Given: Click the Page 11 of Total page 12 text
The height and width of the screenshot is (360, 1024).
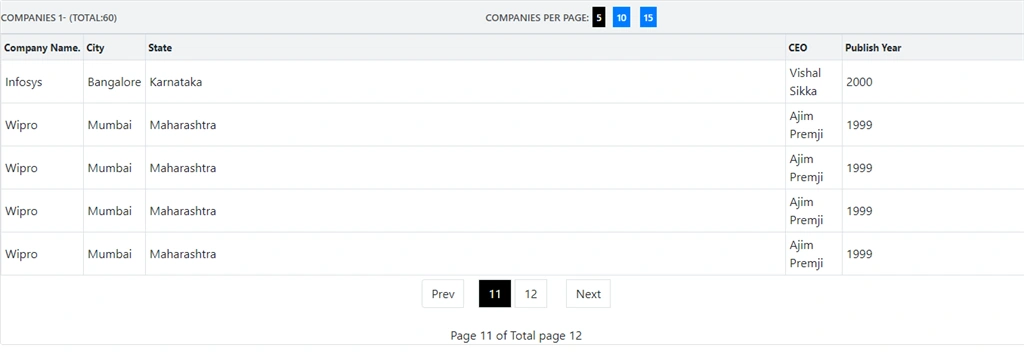Looking at the screenshot, I should pos(516,336).
